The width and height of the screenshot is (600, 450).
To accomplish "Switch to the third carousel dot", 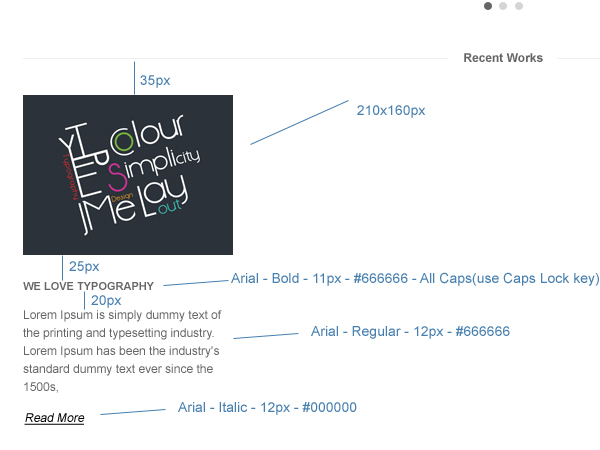I will (519, 6).
